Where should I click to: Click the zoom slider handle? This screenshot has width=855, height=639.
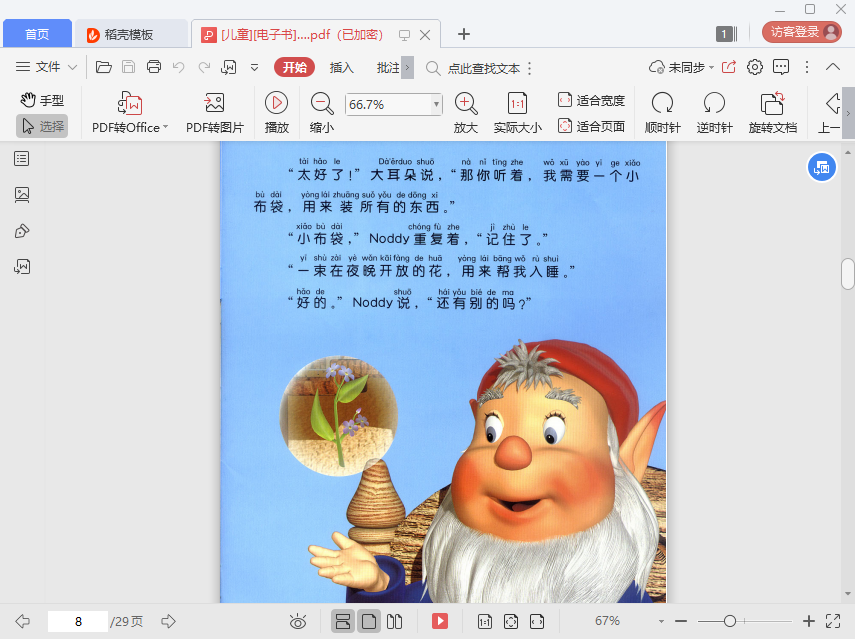point(730,621)
